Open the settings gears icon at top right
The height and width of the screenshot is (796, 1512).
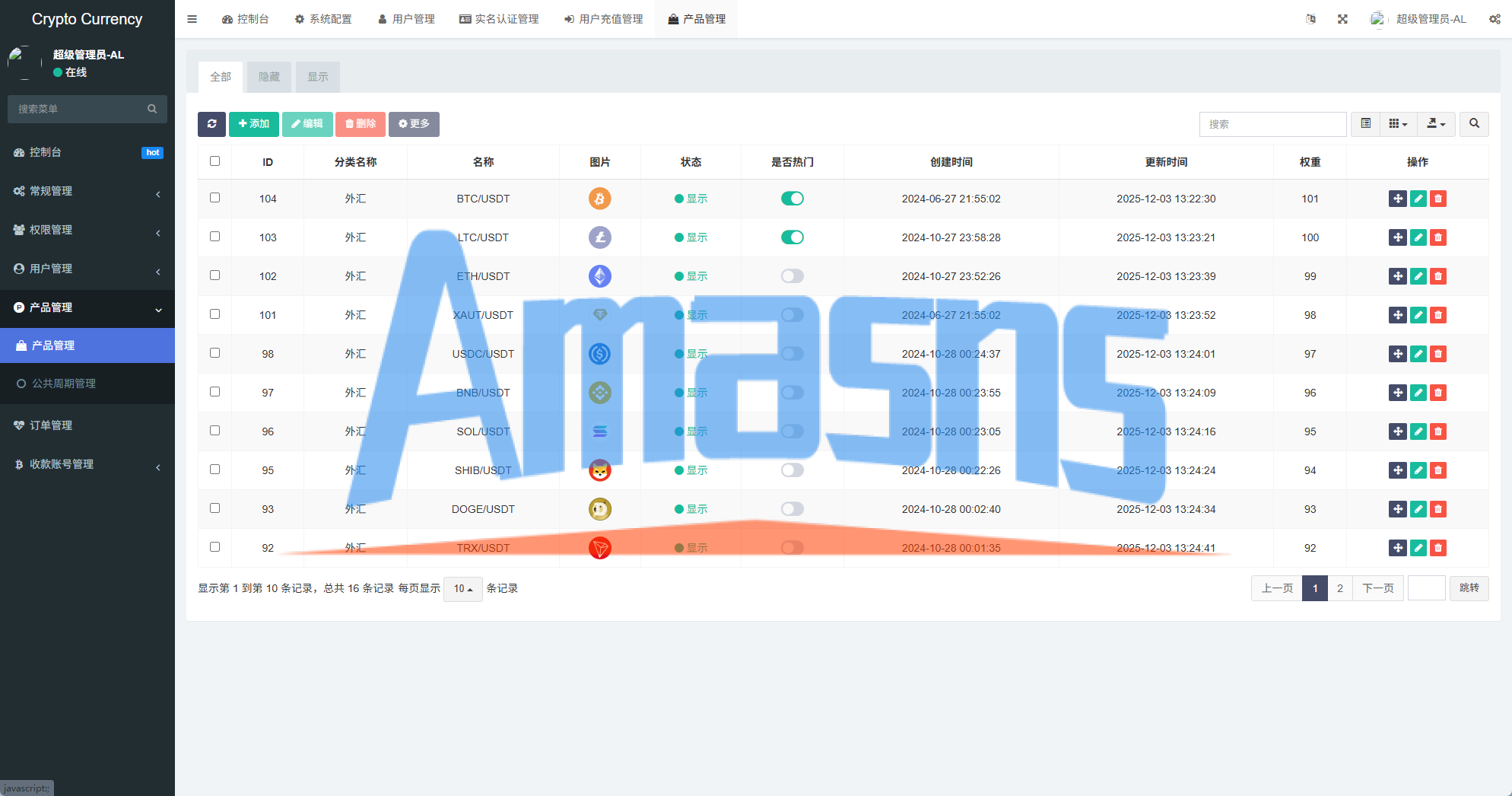tap(1495, 19)
